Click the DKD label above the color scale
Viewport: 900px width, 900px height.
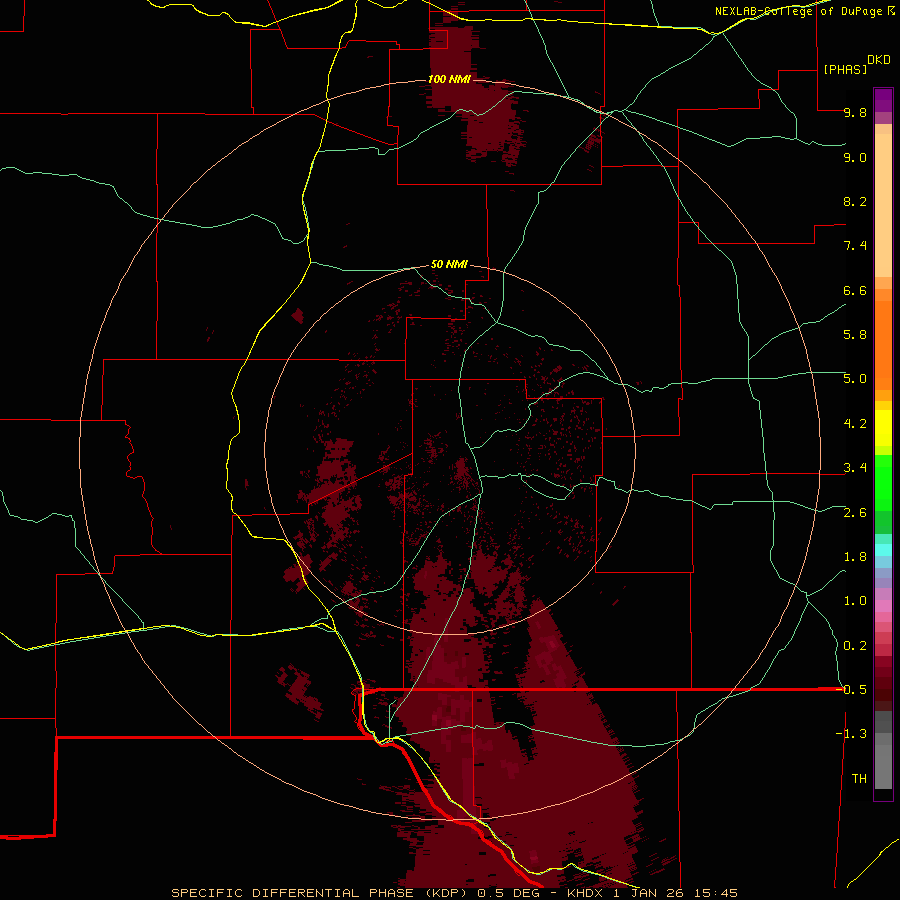point(879,60)
